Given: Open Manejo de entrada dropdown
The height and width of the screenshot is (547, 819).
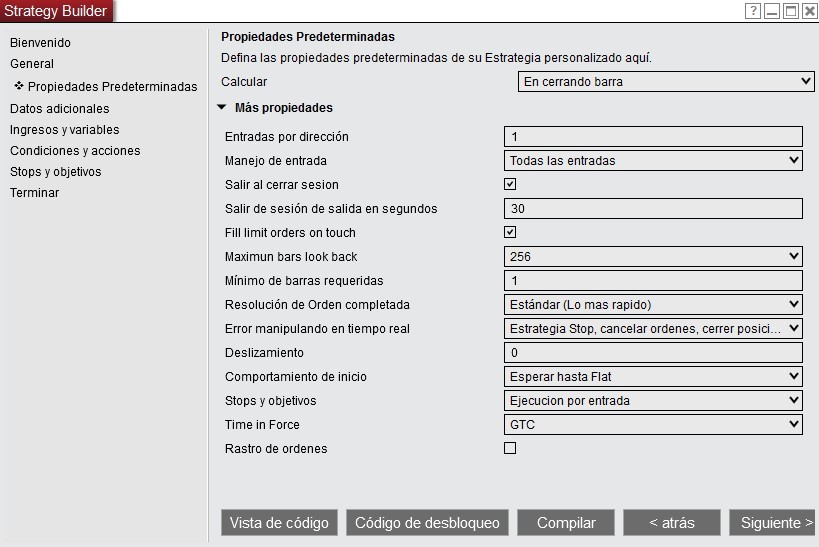Looking at the screenshot, I should point(653,160).
